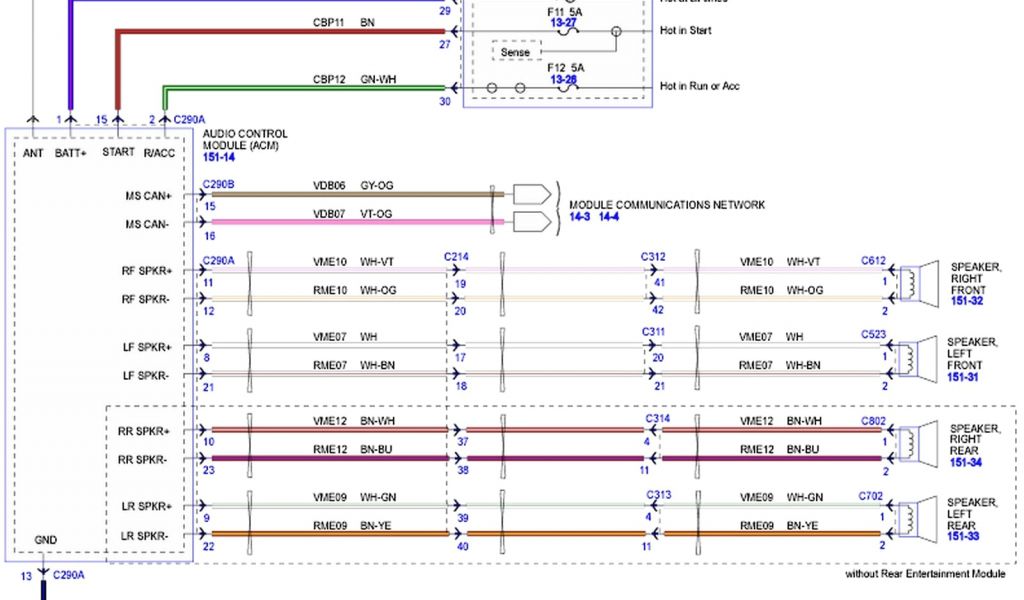Click the C290B connector label
This screenshot has height=600, width=1024.
pyautogui.click(x=218, y=184)
